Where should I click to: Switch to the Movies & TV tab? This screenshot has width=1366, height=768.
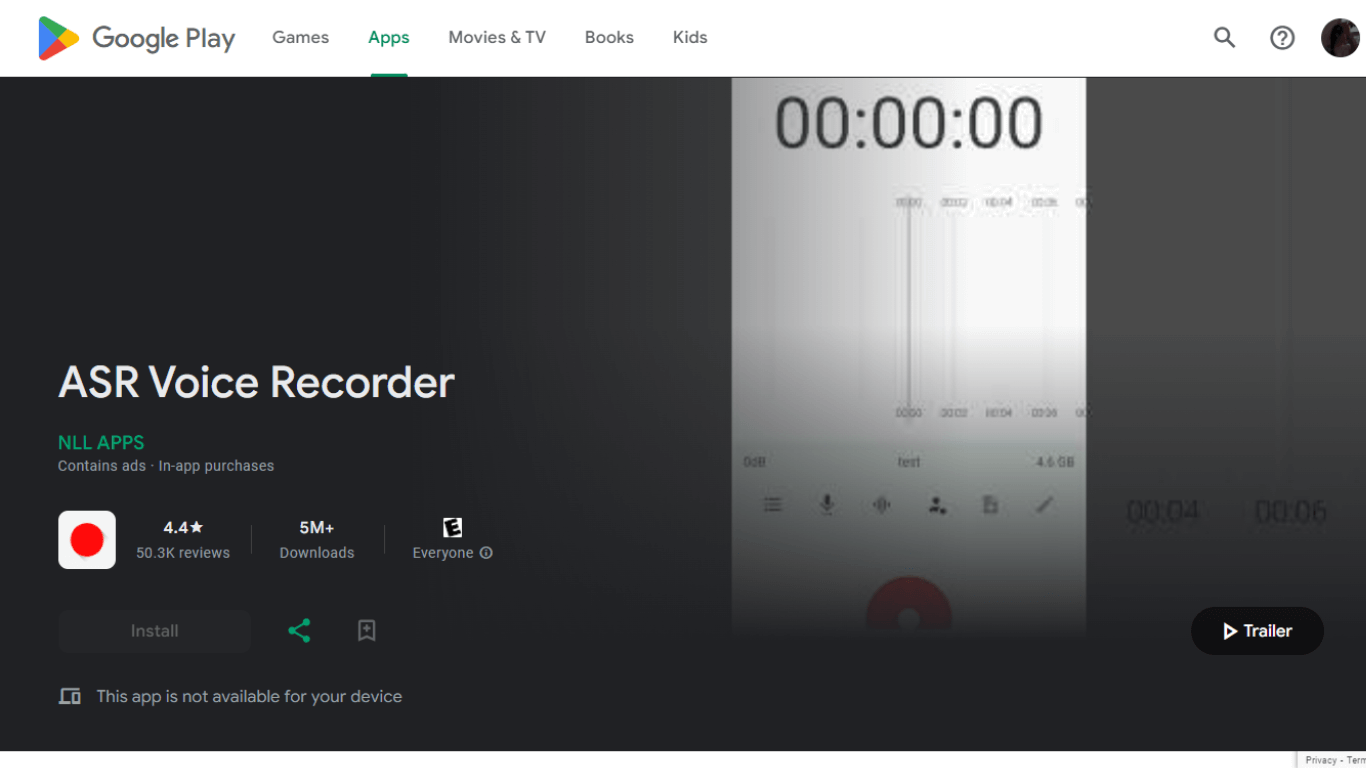click(x=497, y=37)
